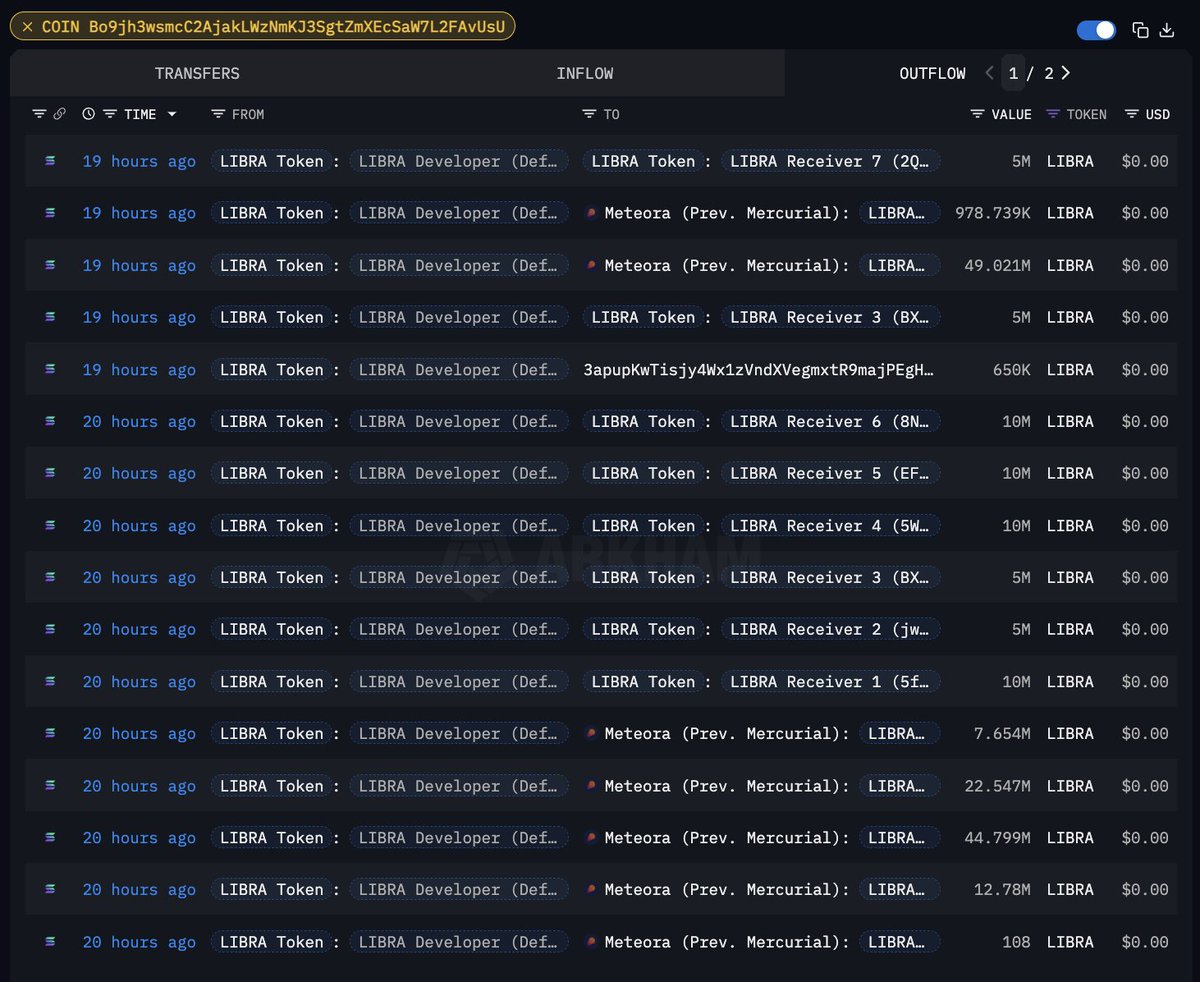Open the VALUE column filter icon
This screenshot has width=1200, height=982.
(977, 114)
